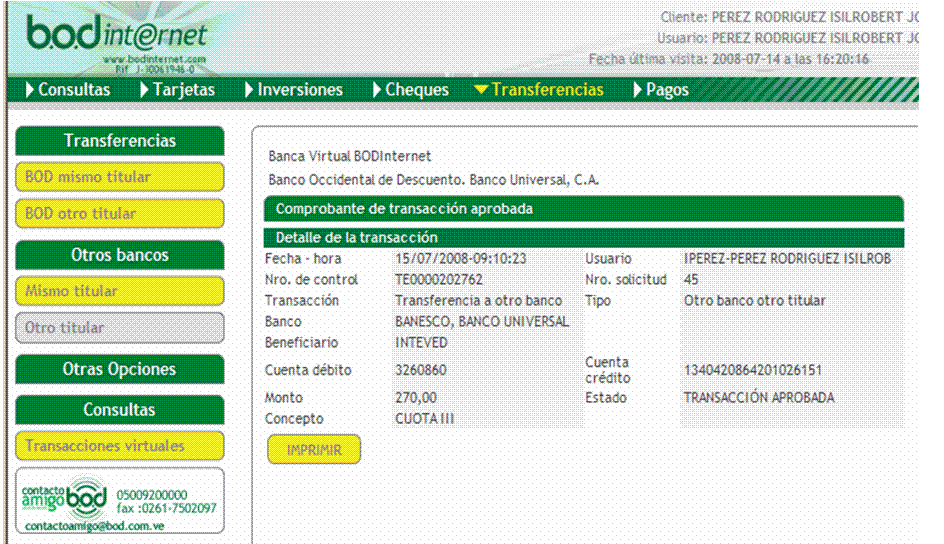
Task: Click BANESCO, BANCO UNIVERSAL value
Action: [x=482, y=322]
